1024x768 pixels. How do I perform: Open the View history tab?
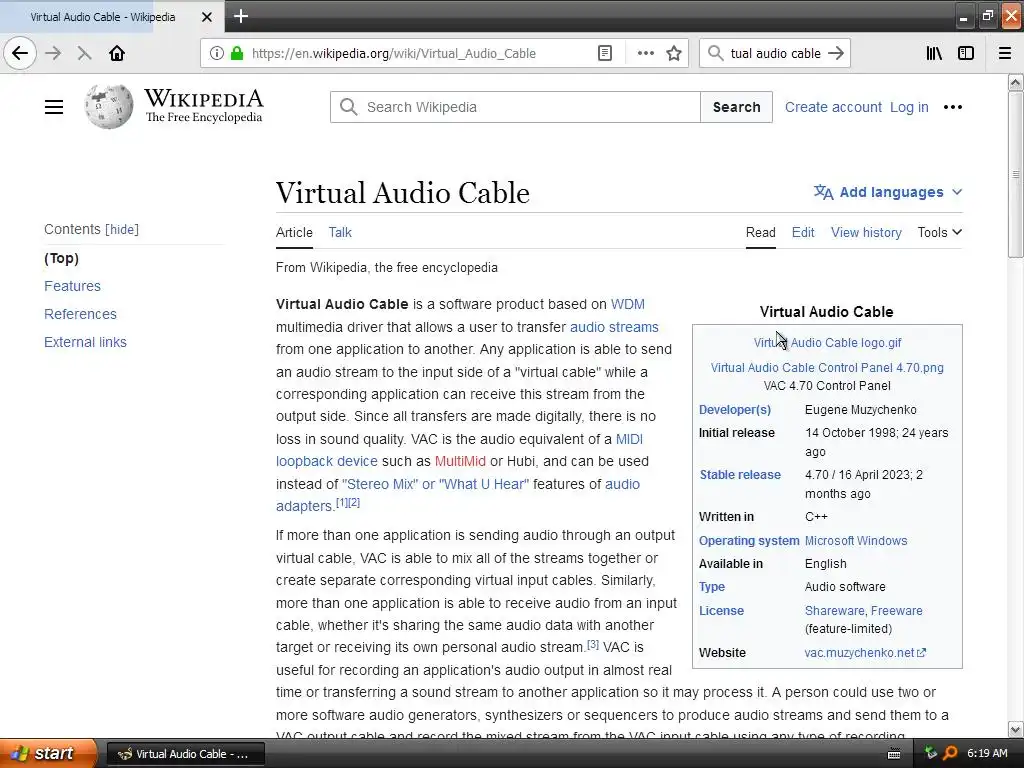pos(866,232)
